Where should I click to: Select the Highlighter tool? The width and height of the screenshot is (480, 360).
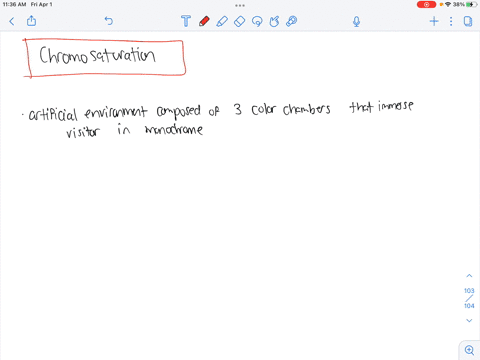(x=222, y=21)
